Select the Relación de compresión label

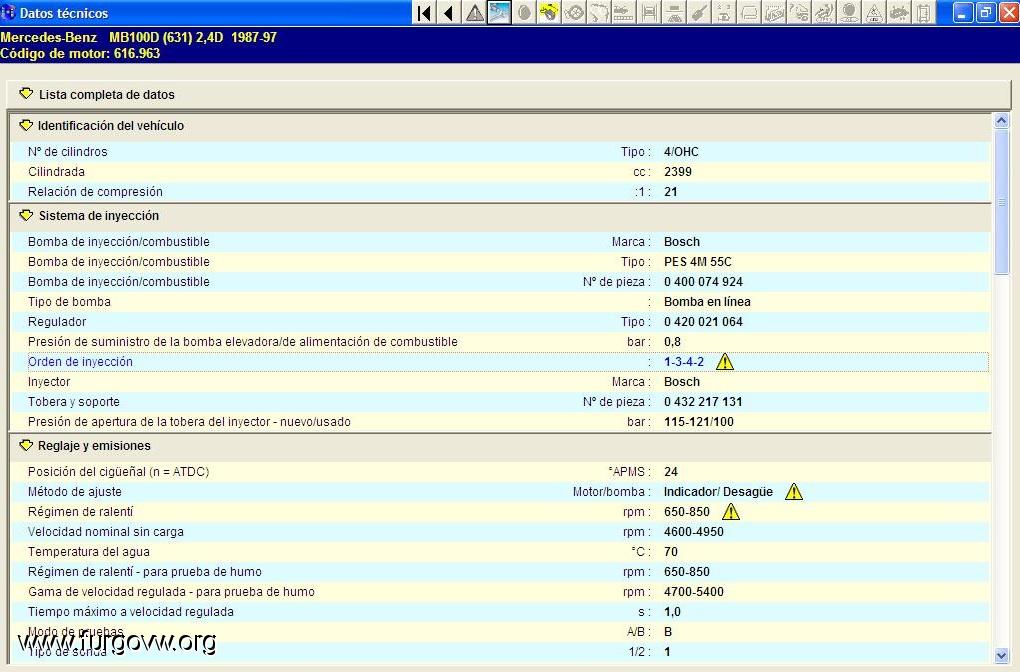click(x=95, y=192)
